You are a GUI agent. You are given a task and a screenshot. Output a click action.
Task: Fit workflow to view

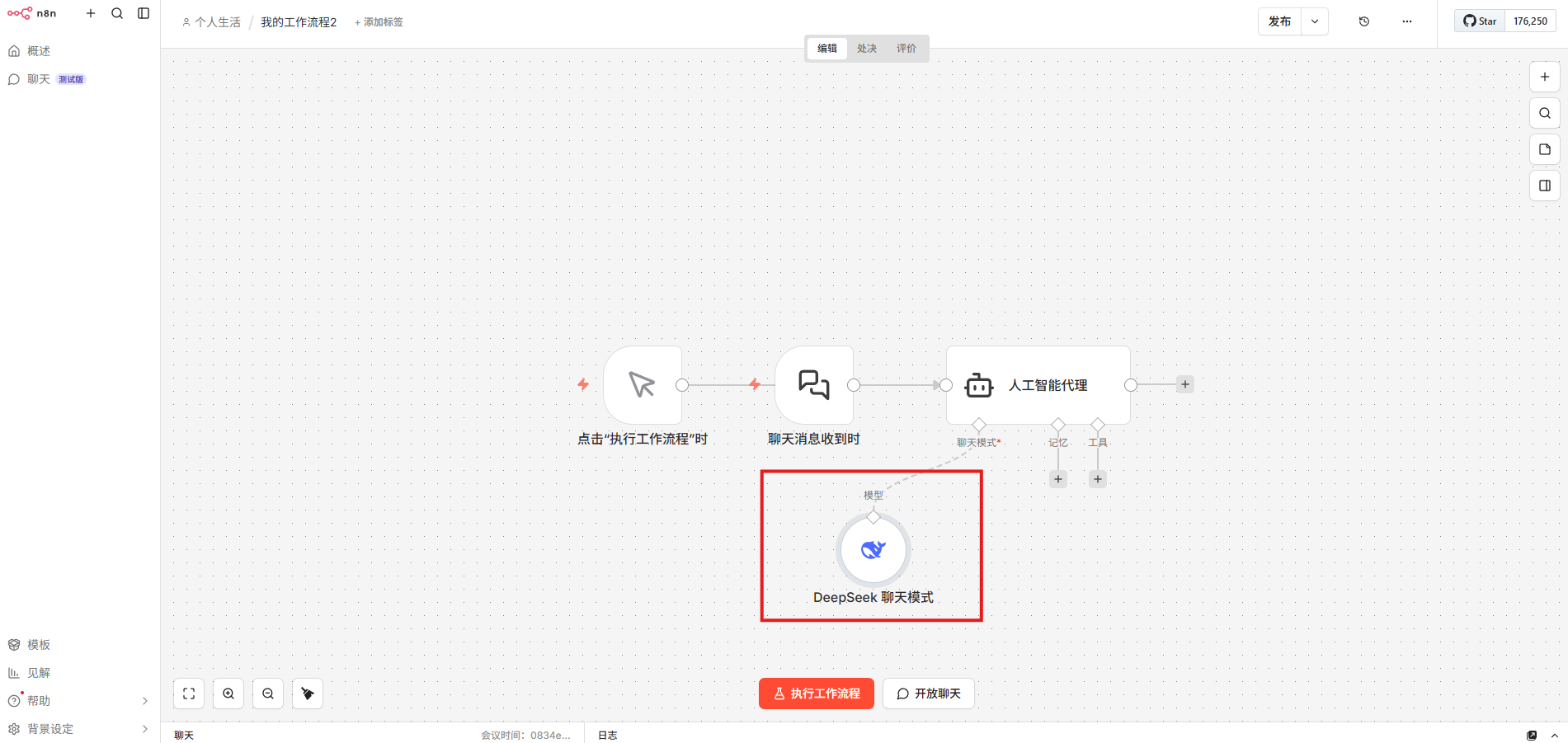tap(189, 694)
